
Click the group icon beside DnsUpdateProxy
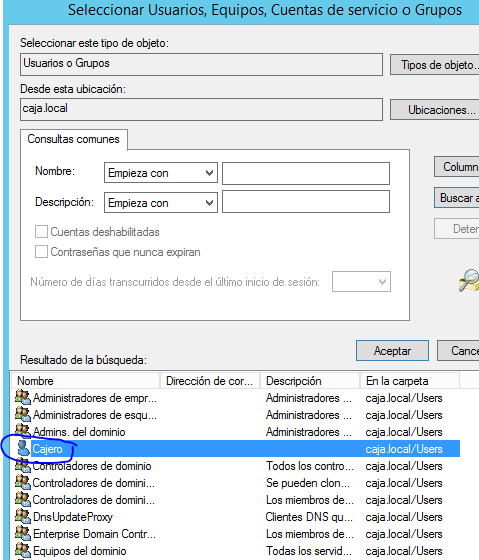[x=23, y=516]
